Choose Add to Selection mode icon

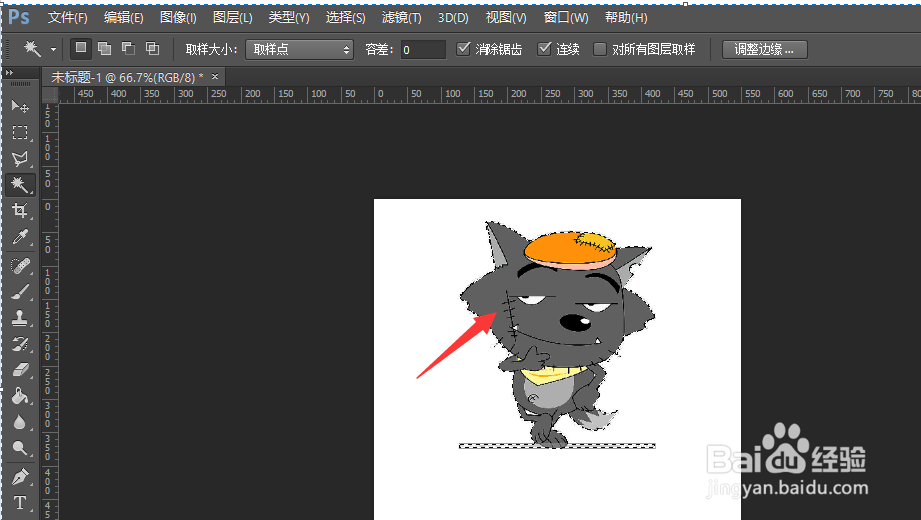click(105, 48)
